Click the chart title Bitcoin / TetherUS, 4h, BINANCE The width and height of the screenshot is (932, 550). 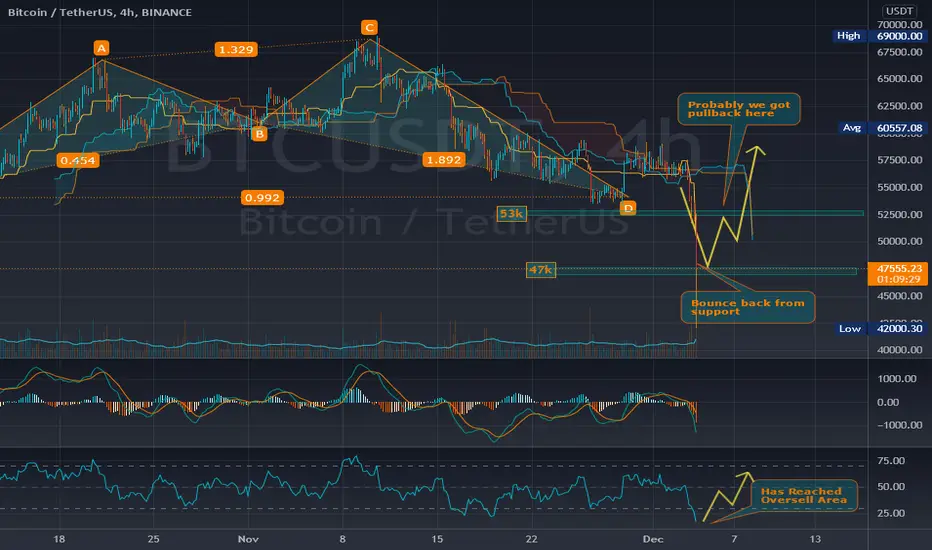tap(100, 12)
